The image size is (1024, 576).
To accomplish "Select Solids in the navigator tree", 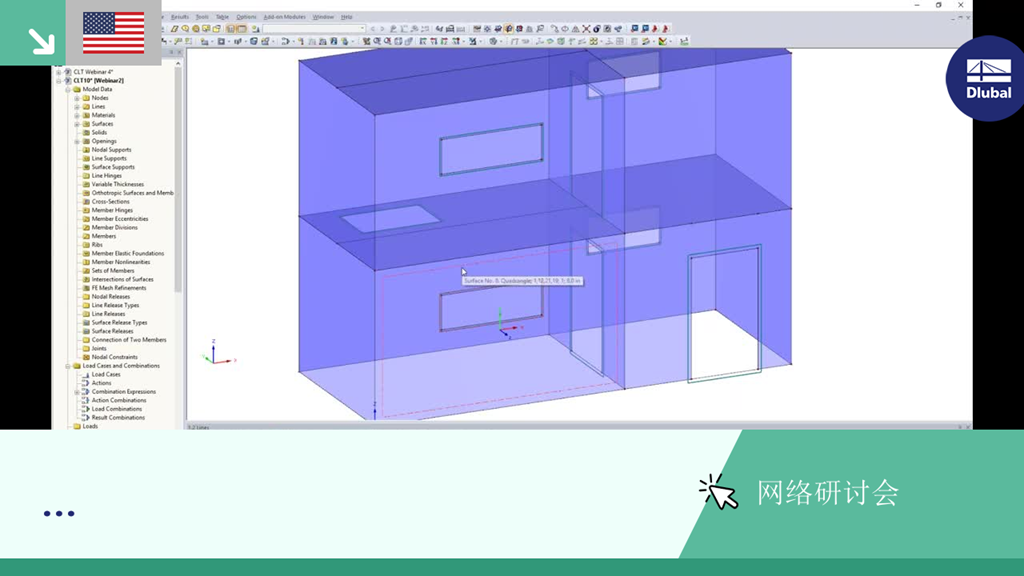I will (x=99, y=133).
